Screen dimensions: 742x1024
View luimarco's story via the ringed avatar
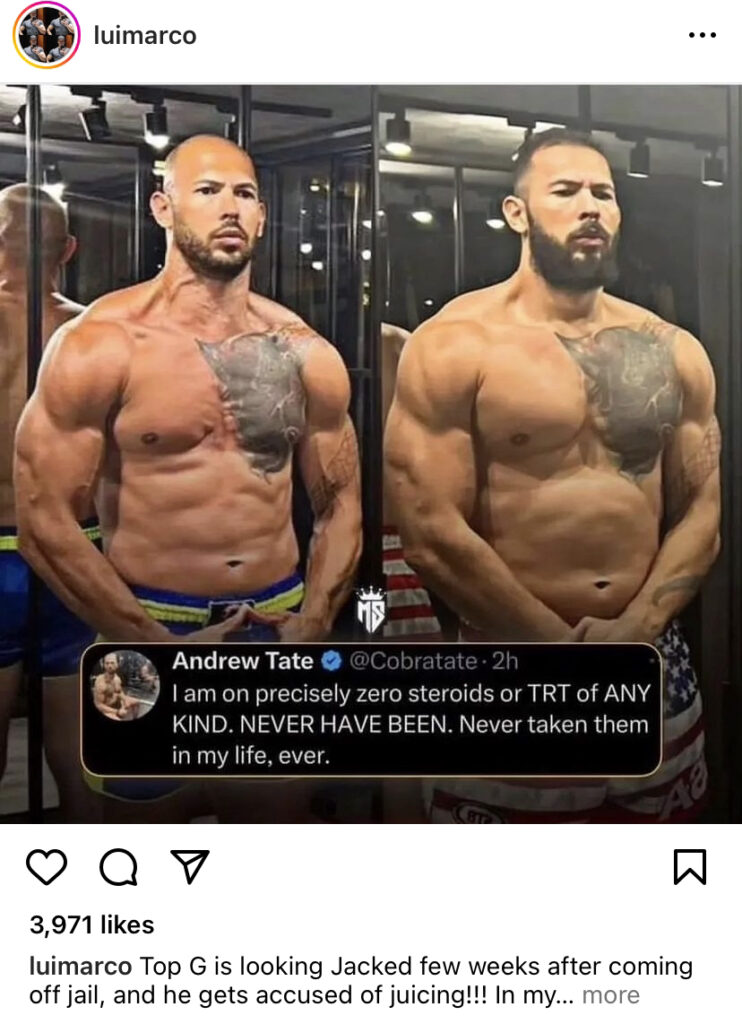(x=46, y=35)
